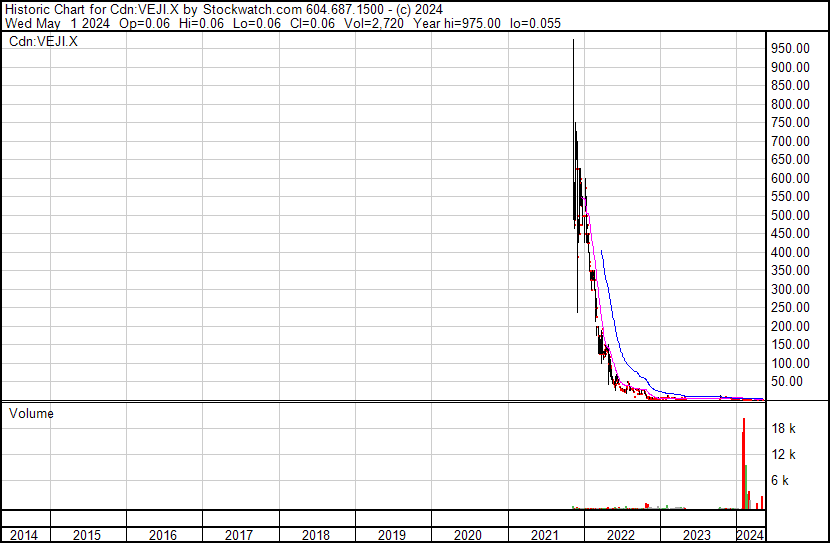Click the 400.00 price axis label

790,252
